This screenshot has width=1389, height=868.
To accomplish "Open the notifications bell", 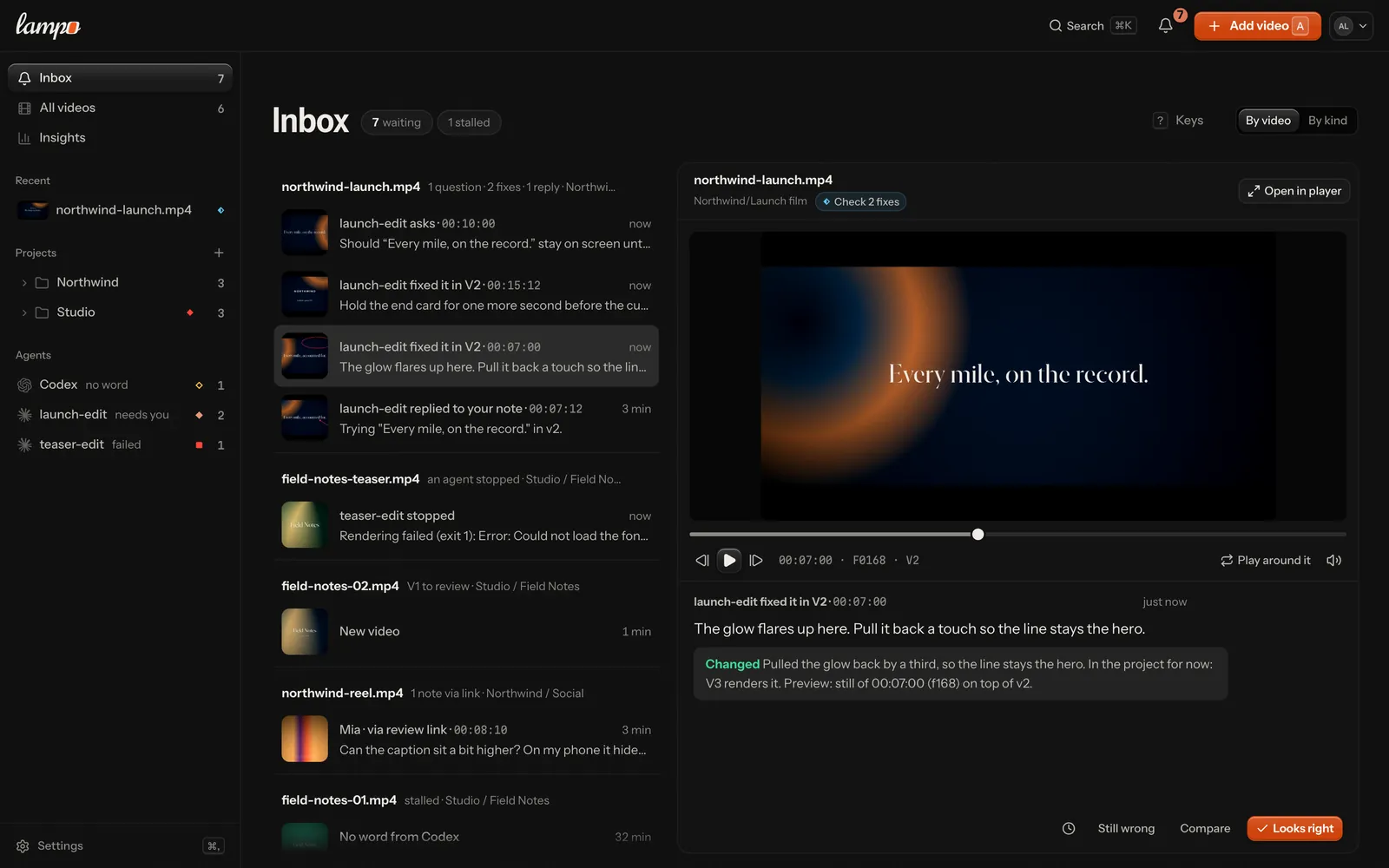I will pos(1165,26).
